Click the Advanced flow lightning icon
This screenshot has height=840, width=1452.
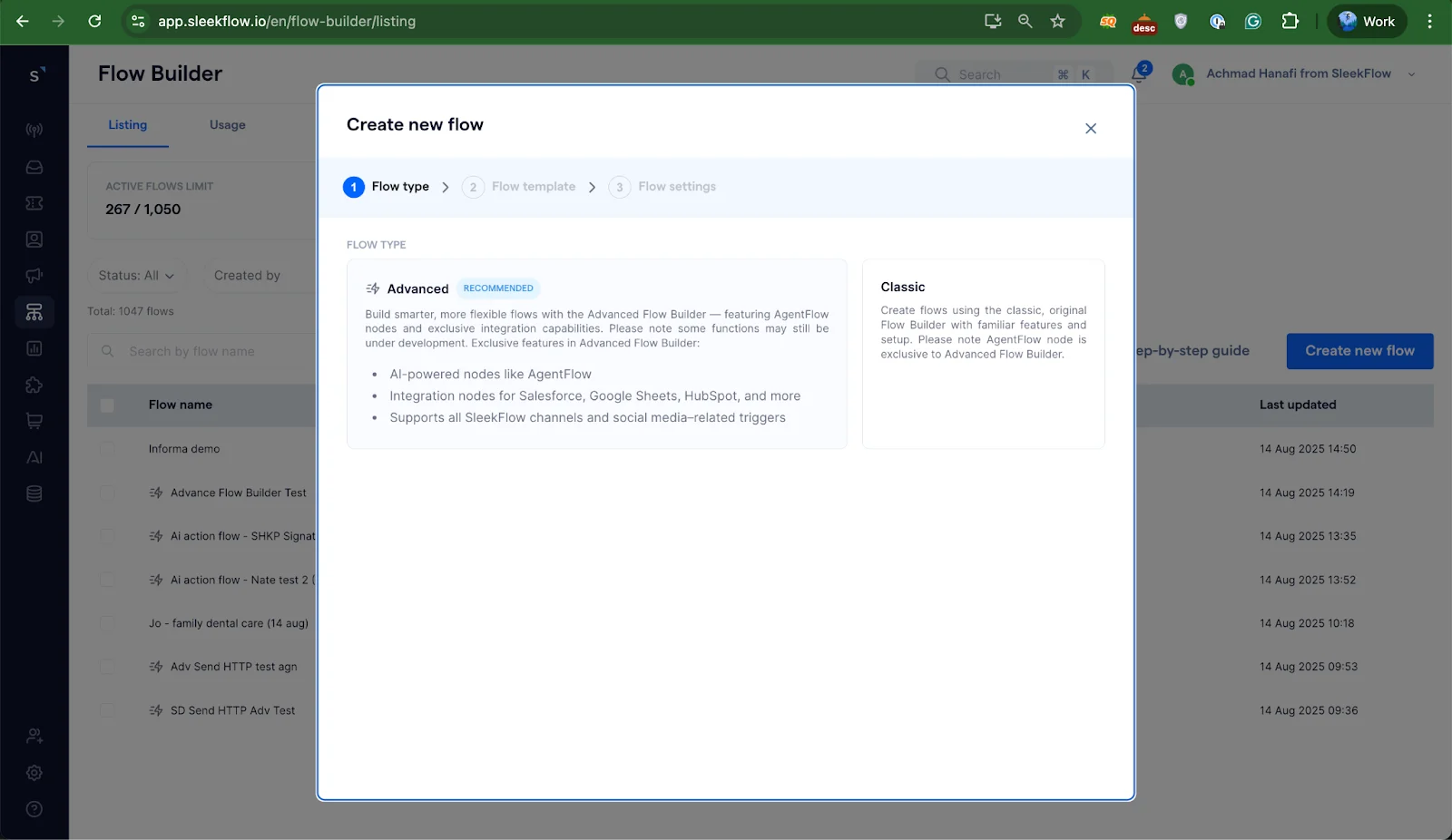click(x=373, y=288)
